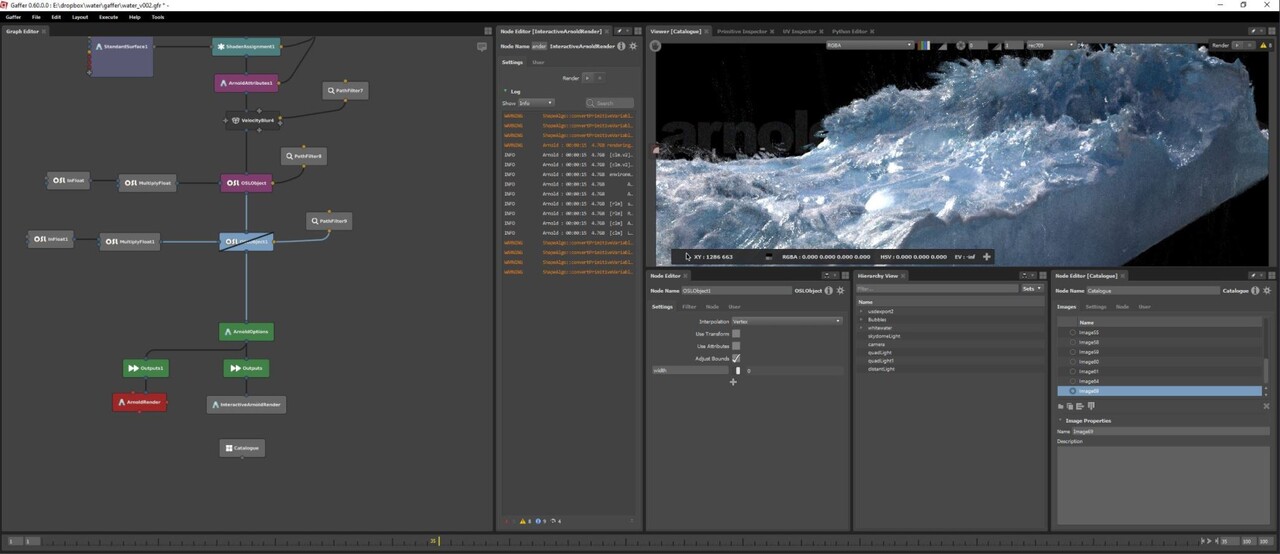Click the PathFilter8 node
Viewport: 1280px width, 554px height.
303,156
